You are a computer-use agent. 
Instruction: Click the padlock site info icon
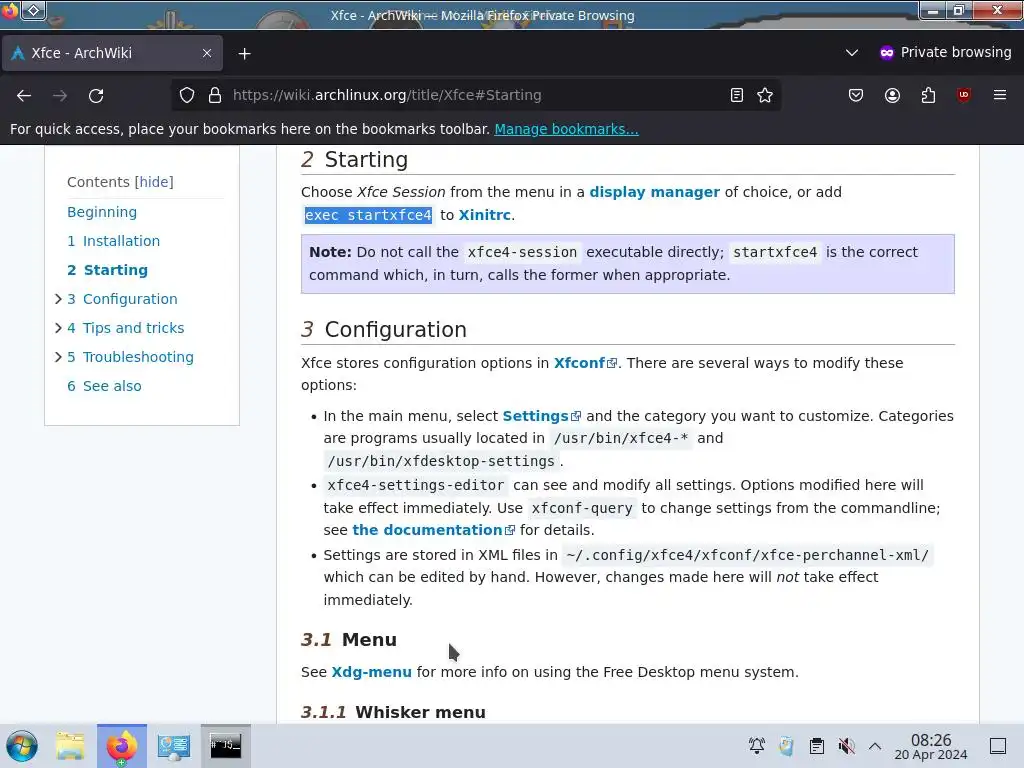(215, 95)
